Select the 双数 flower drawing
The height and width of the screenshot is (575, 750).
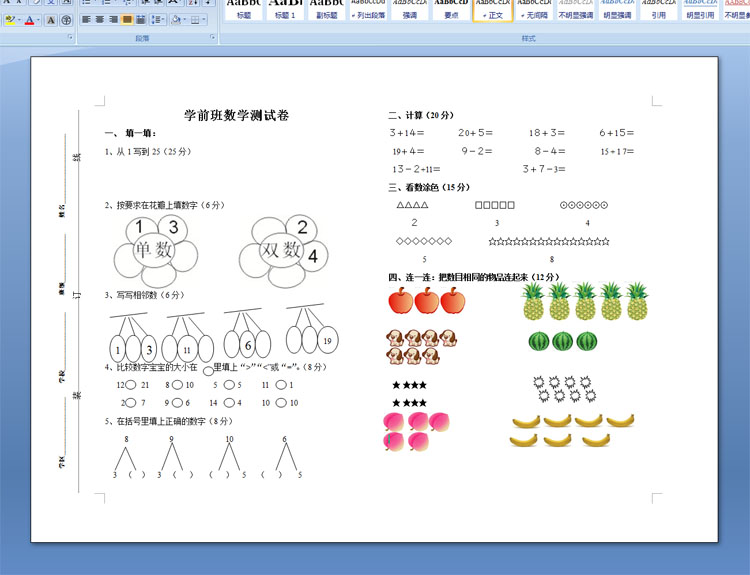284,251
